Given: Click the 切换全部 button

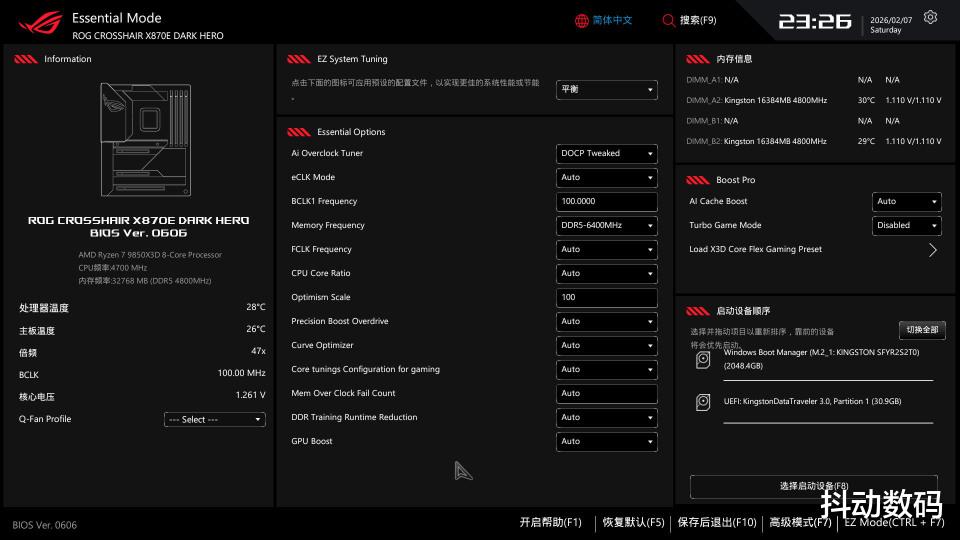Looking at the screenshot, I should 922,330.
